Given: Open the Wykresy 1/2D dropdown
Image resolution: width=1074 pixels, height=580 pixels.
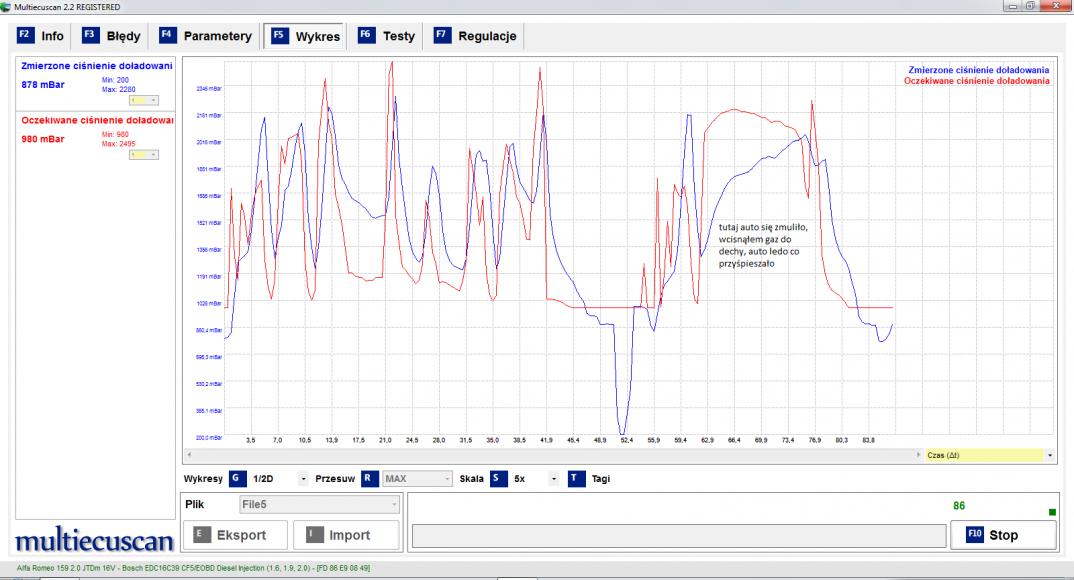Looking at the screenshot, I should pyautogui.click(x=303, y=478).
